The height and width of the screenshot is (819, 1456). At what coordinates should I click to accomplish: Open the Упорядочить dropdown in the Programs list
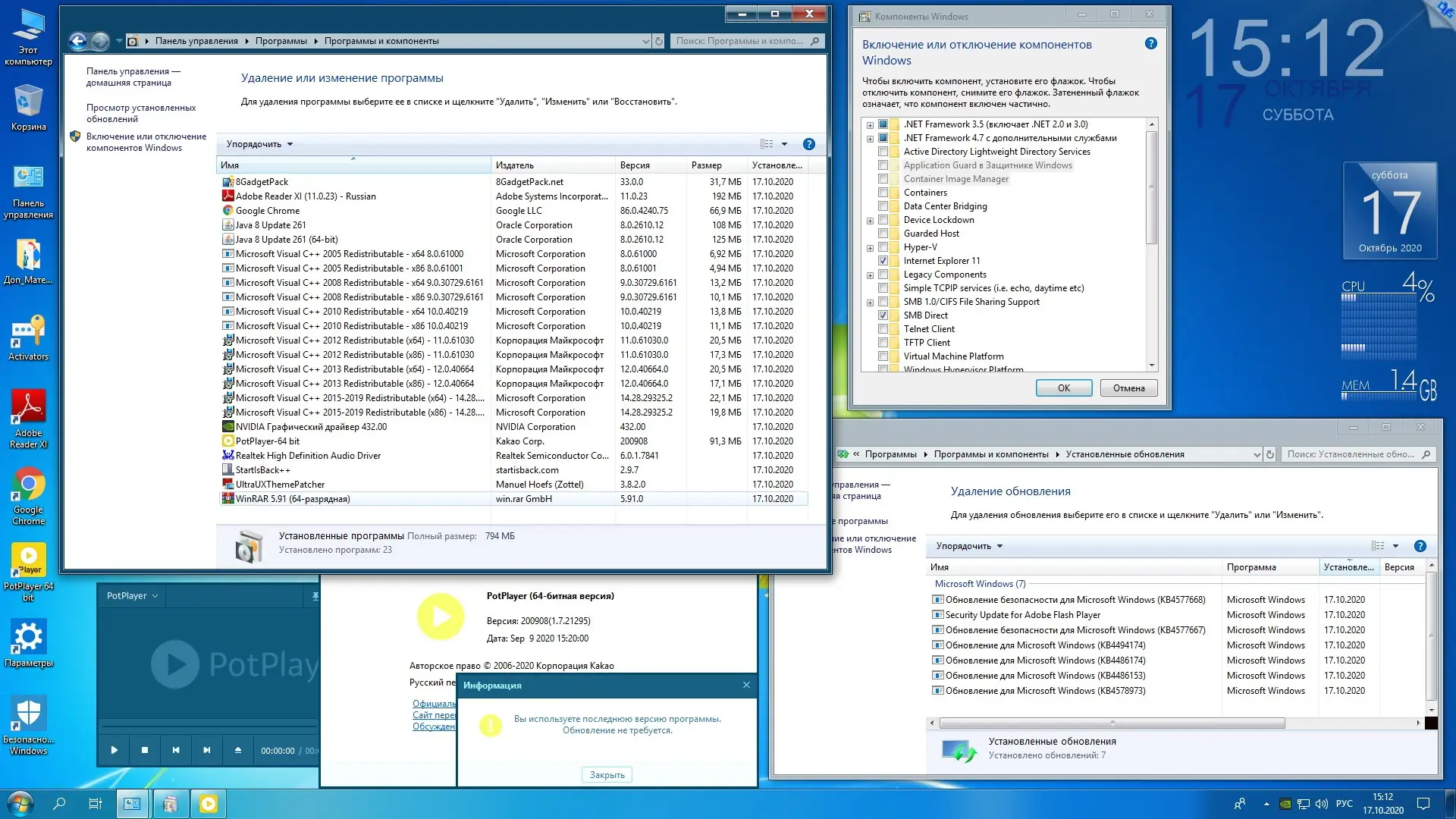click(x=259, y=144)
